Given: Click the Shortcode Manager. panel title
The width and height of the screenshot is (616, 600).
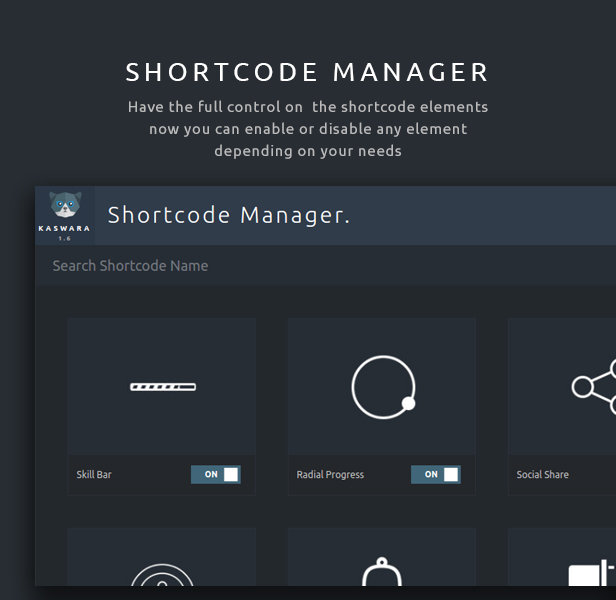Looking at the screenshot, I should (229, 215).
